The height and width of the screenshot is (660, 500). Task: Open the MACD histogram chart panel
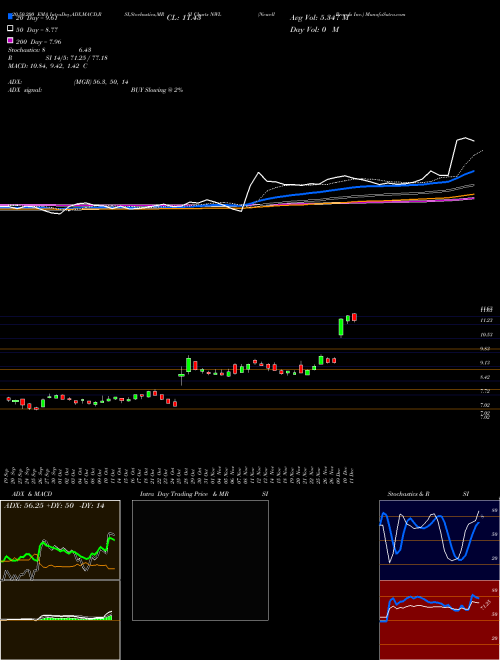(x=60, y=620)
